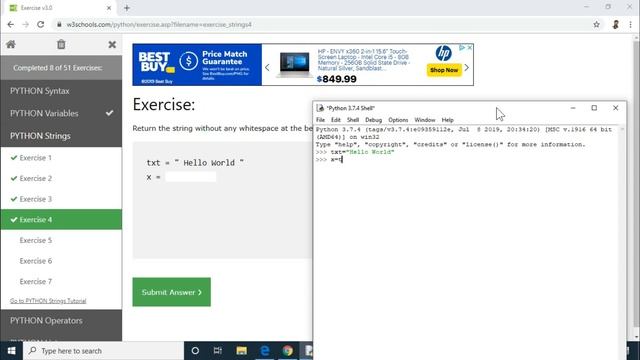
Task: Open the Go to PYTHON Strings Tutorial link
Action: point(48,301)
